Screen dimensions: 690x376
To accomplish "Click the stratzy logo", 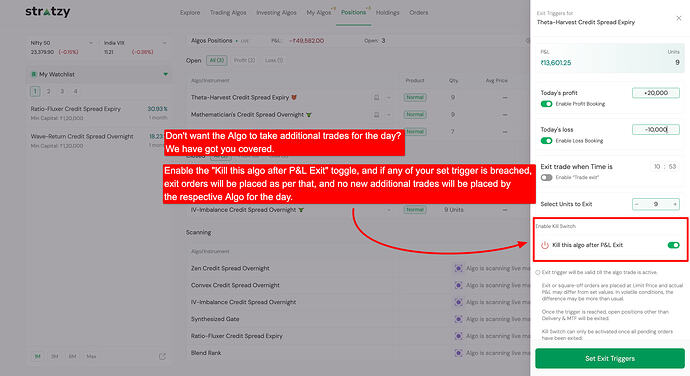I will [x=48, y=12].
